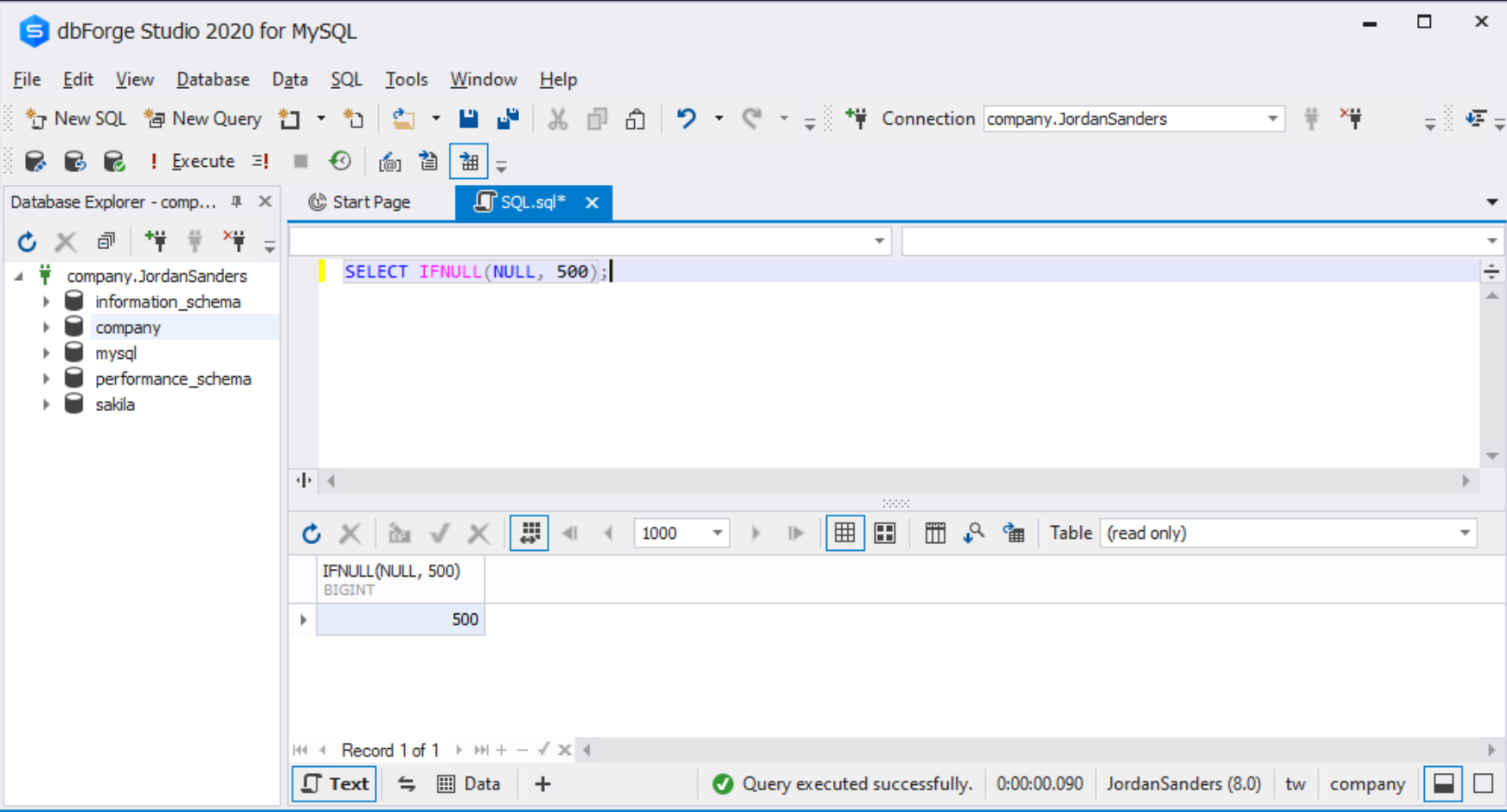Toggle the auto-fit columns icon in grid toolbar

529,533
